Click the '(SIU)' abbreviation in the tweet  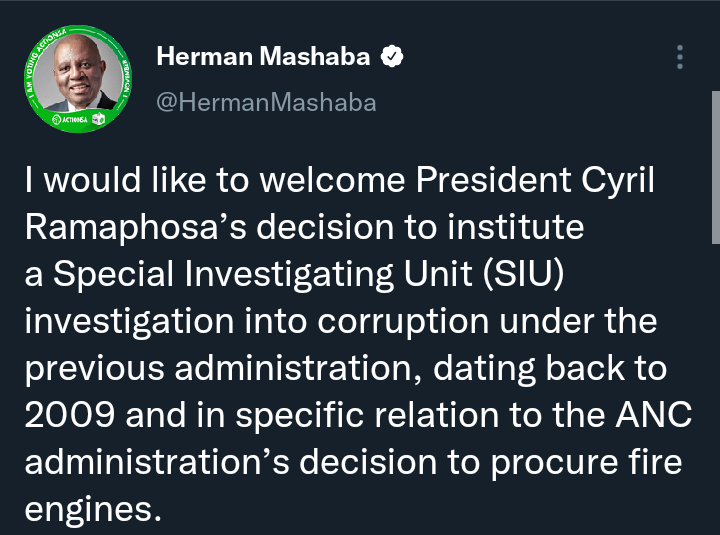[523, 274]
